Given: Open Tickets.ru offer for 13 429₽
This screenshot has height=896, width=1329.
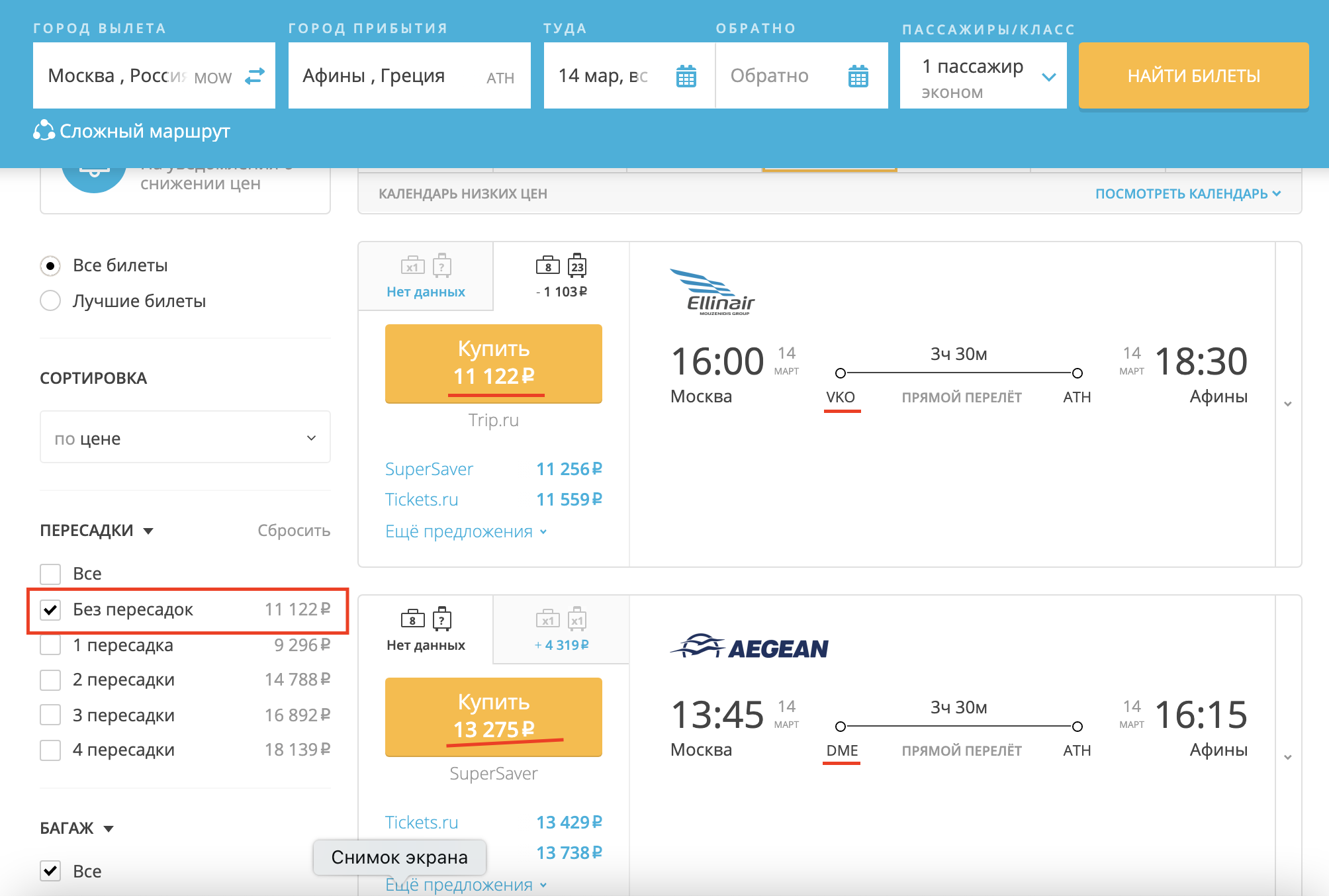Looking at the screenshot, I should pyautogui.click(x=494, y=823).
